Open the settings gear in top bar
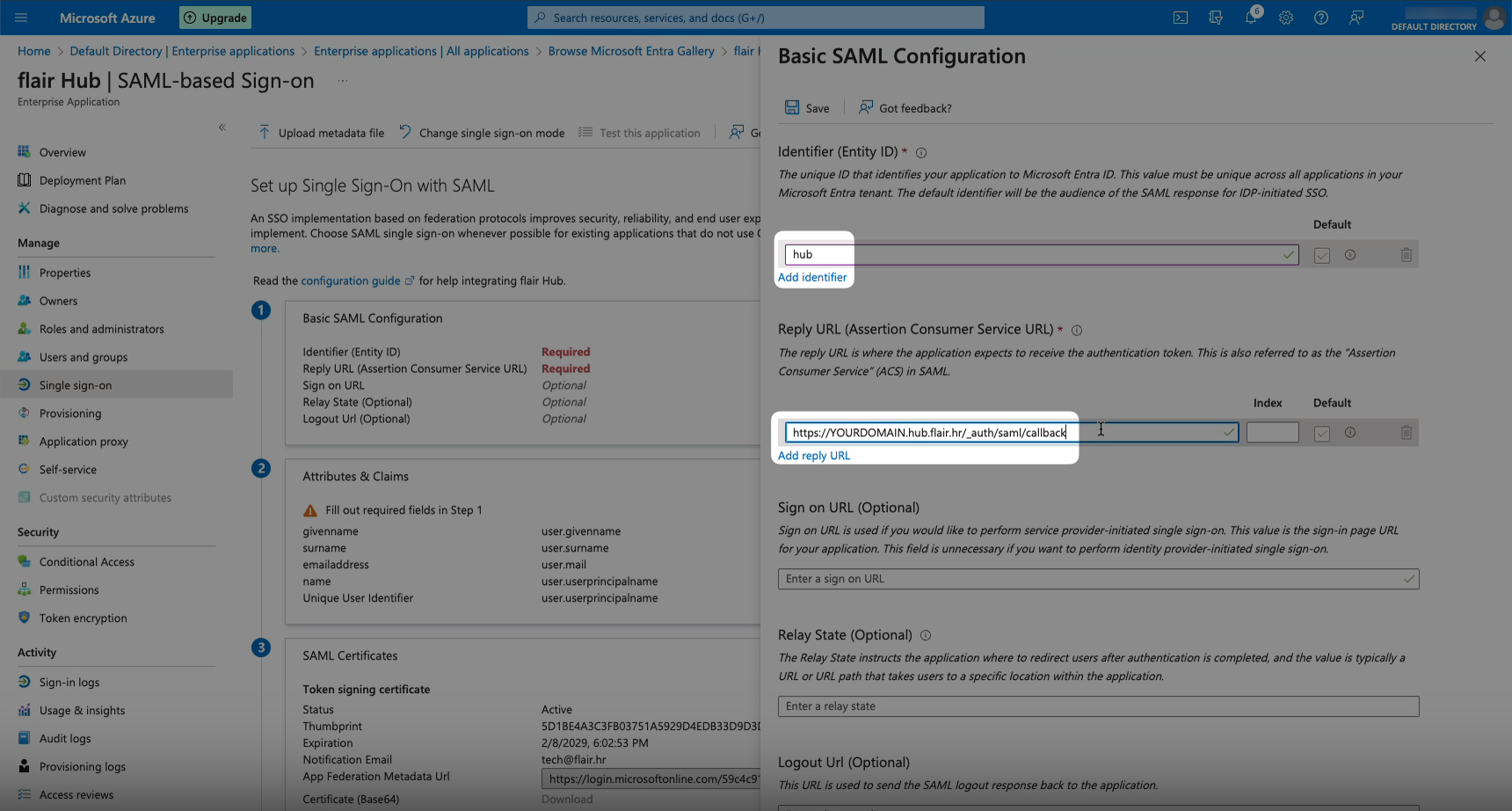The image size is (1512, 811). pos(1286,18)
